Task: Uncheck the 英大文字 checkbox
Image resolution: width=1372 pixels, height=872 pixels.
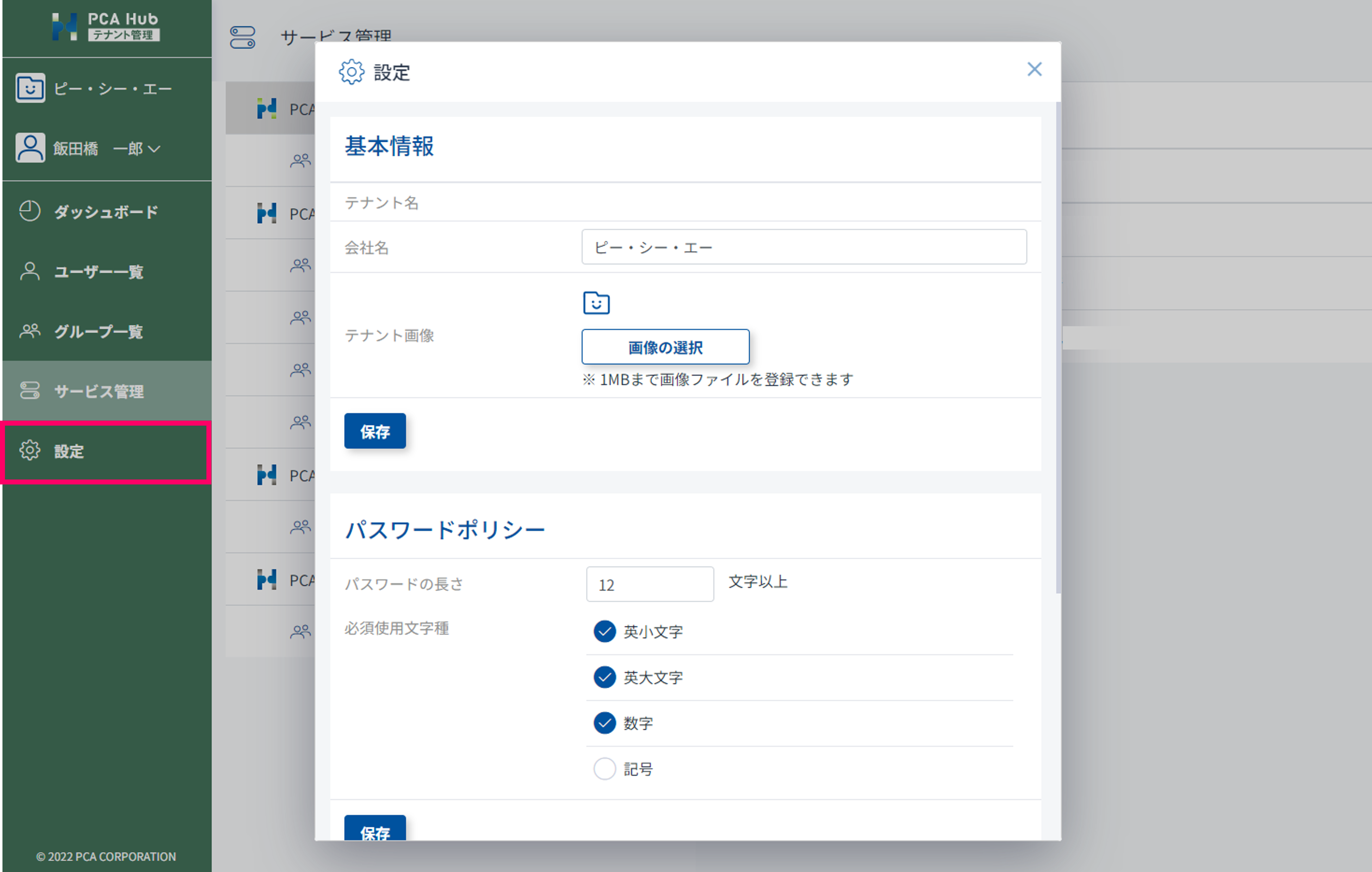Action: 604,677
